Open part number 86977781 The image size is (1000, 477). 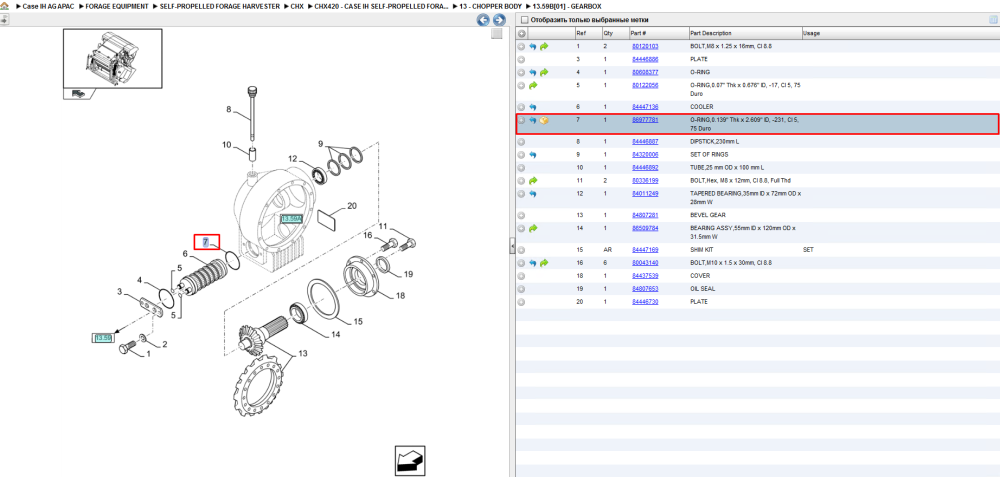coord(645,119)
